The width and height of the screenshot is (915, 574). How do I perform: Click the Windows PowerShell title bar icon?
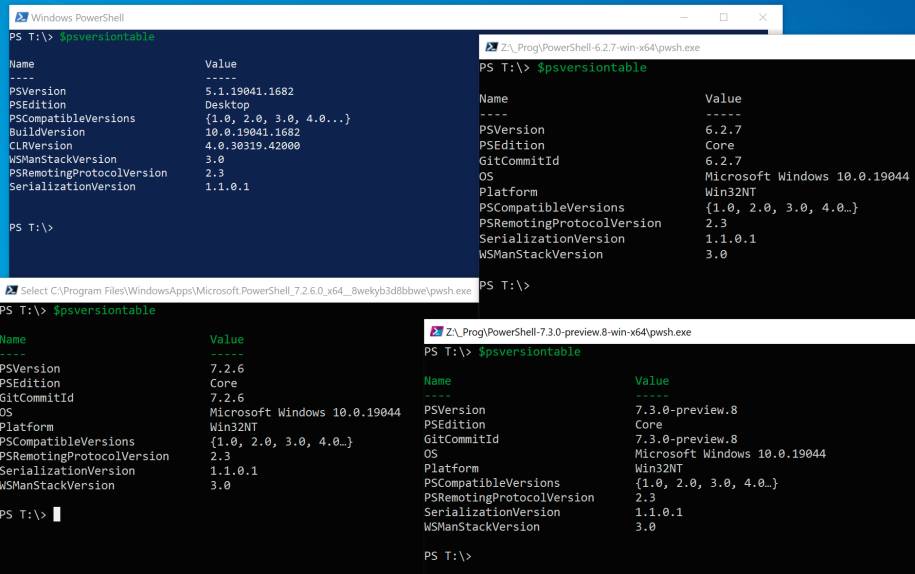[22, 18]
